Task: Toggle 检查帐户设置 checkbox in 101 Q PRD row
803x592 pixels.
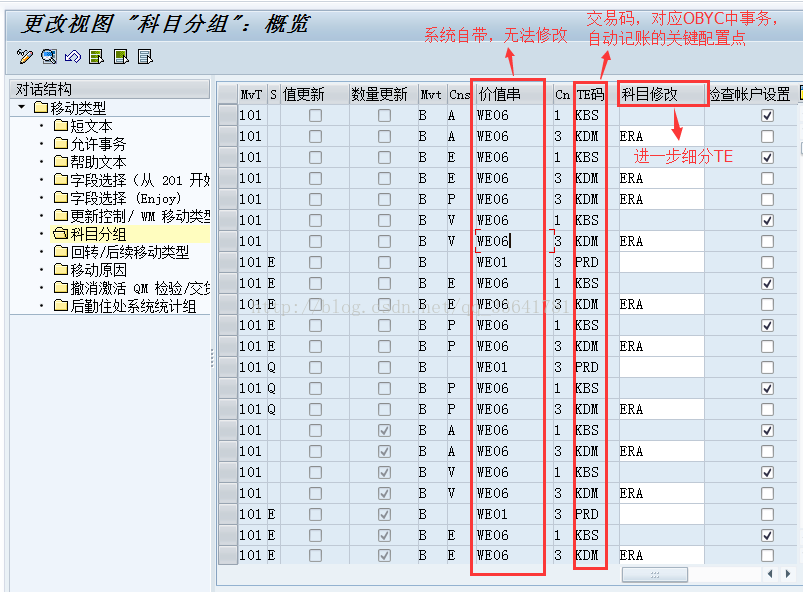Action: (x=767, y=368)
